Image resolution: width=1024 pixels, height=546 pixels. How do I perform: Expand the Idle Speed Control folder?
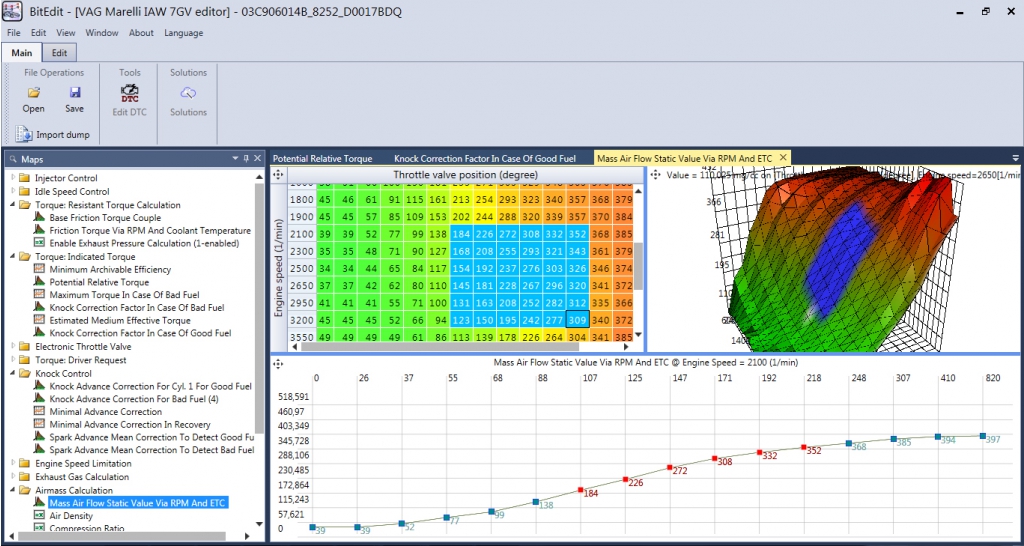click(13, 191)
